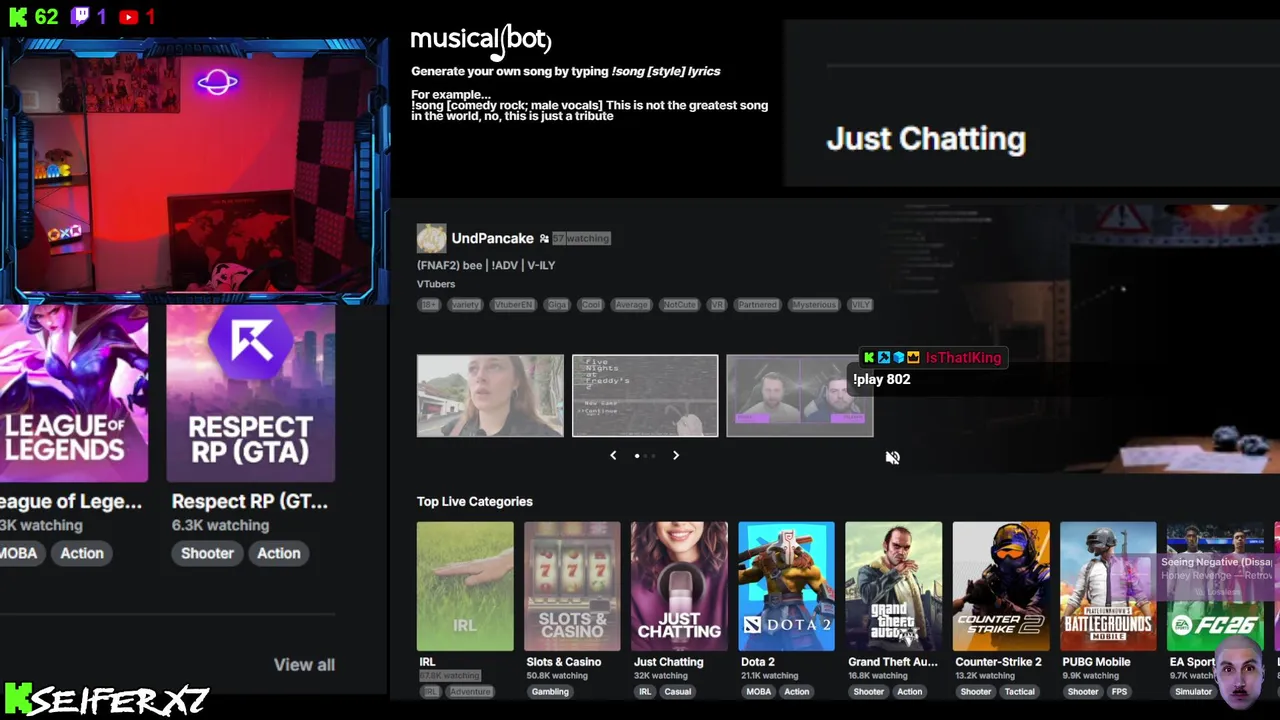Viewport: 1280px width, 720px height.
Task: Open the Just Chatting category cover
Action: pyautogui.click(x=679, y=586)
